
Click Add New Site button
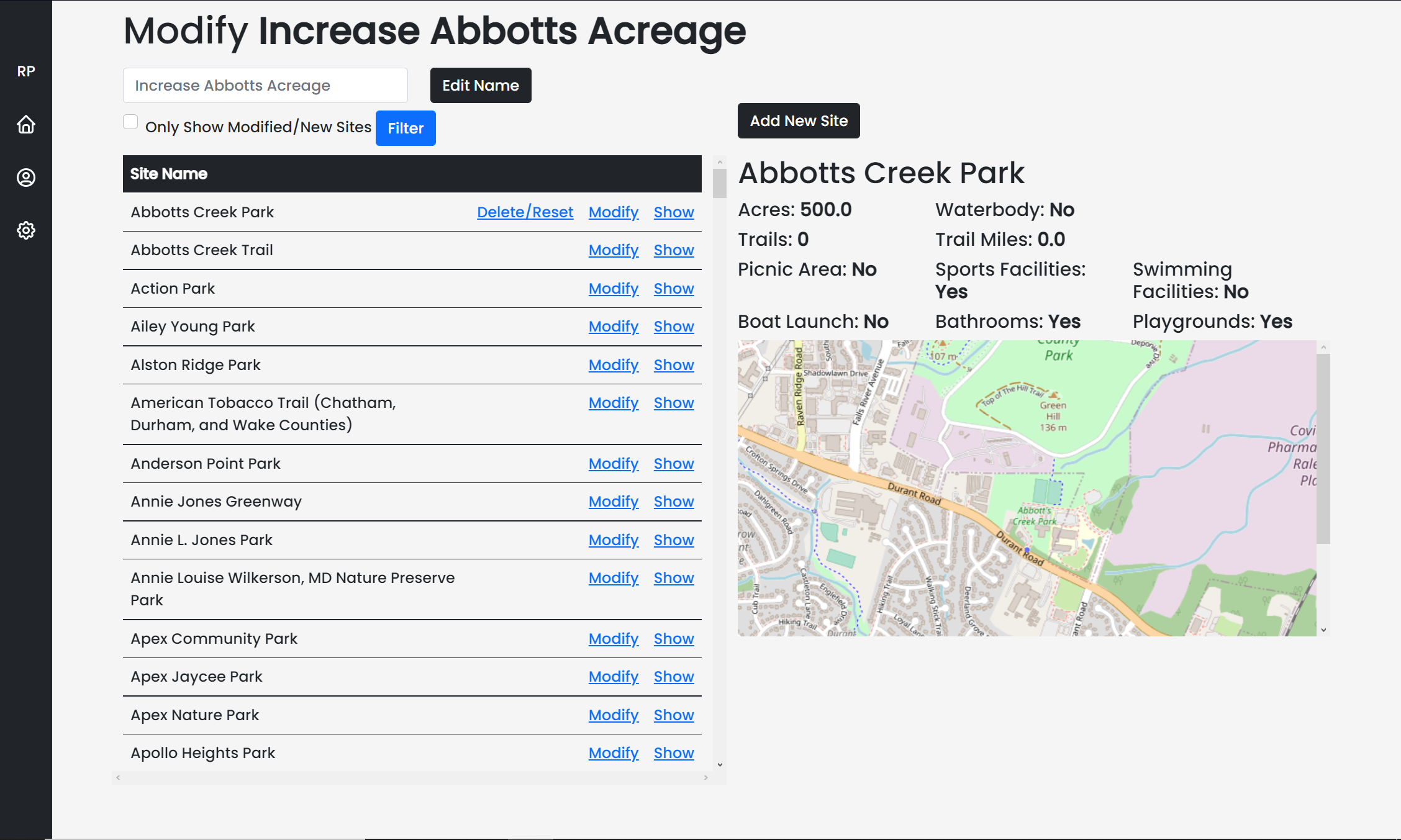tap(798, 121)
